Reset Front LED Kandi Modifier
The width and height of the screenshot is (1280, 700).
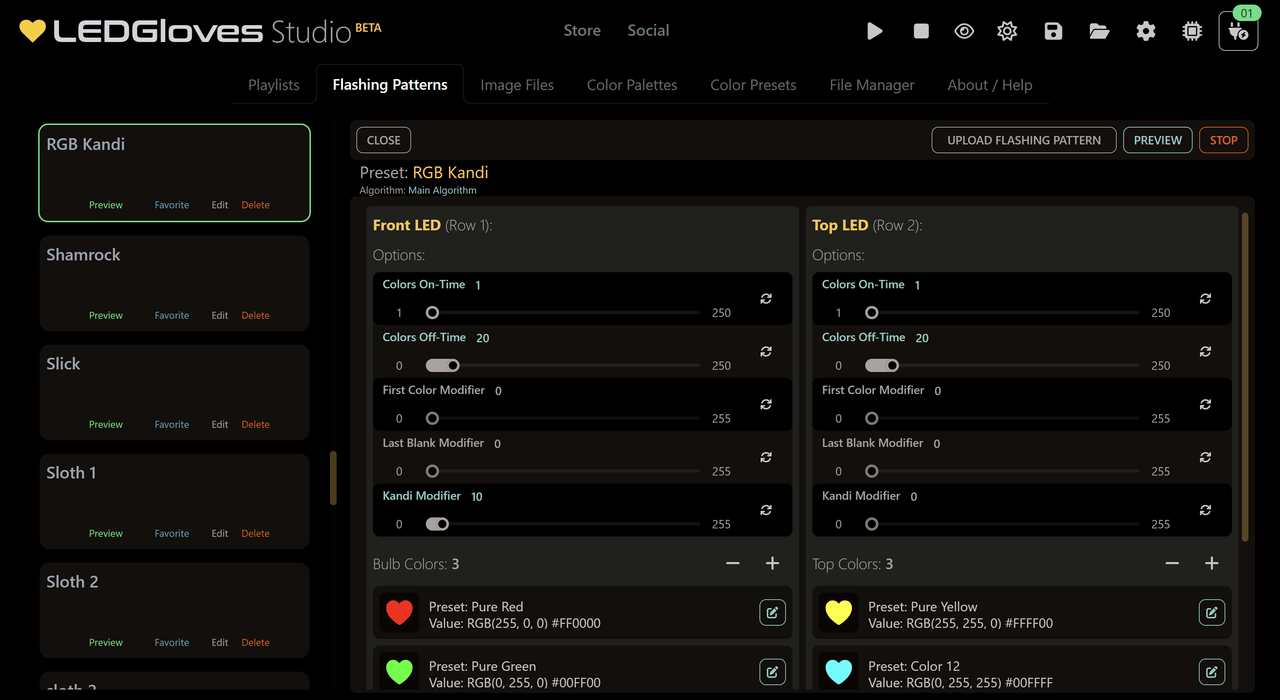(766, 510)
